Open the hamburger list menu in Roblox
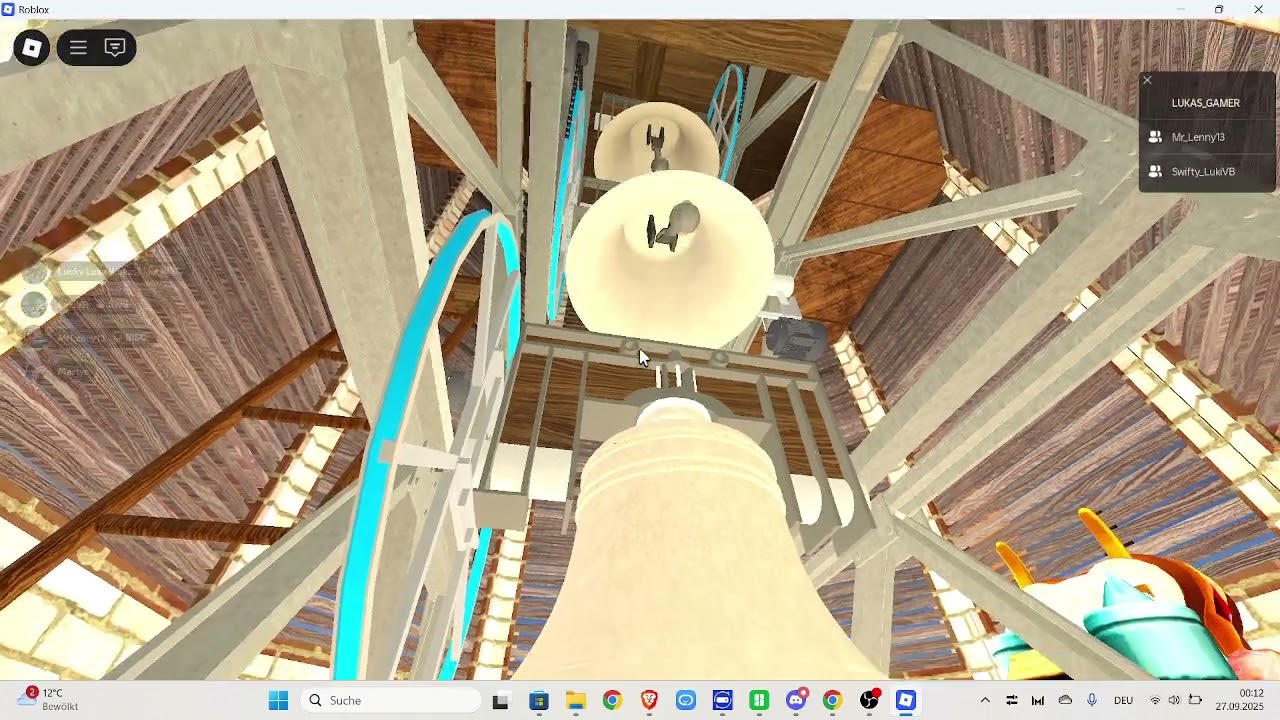 78,48
